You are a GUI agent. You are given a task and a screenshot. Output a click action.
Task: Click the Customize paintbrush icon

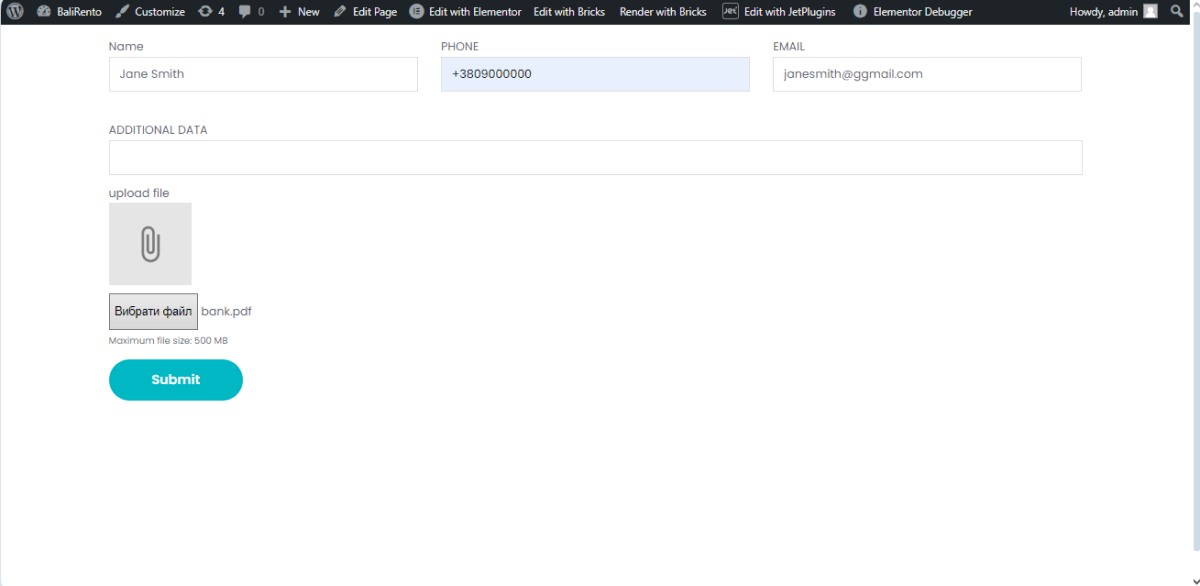coord(122,12)
